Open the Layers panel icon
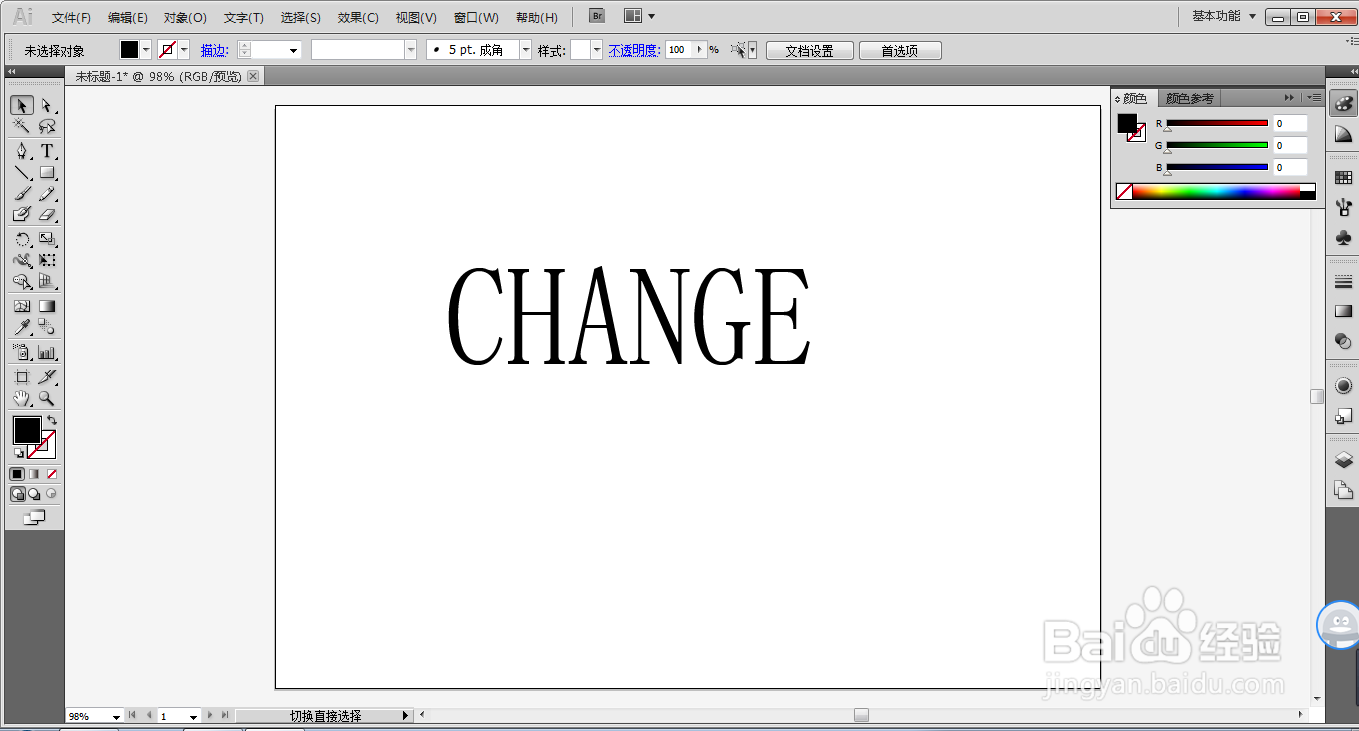The image size is (1359, 731). pos(1343,460)
